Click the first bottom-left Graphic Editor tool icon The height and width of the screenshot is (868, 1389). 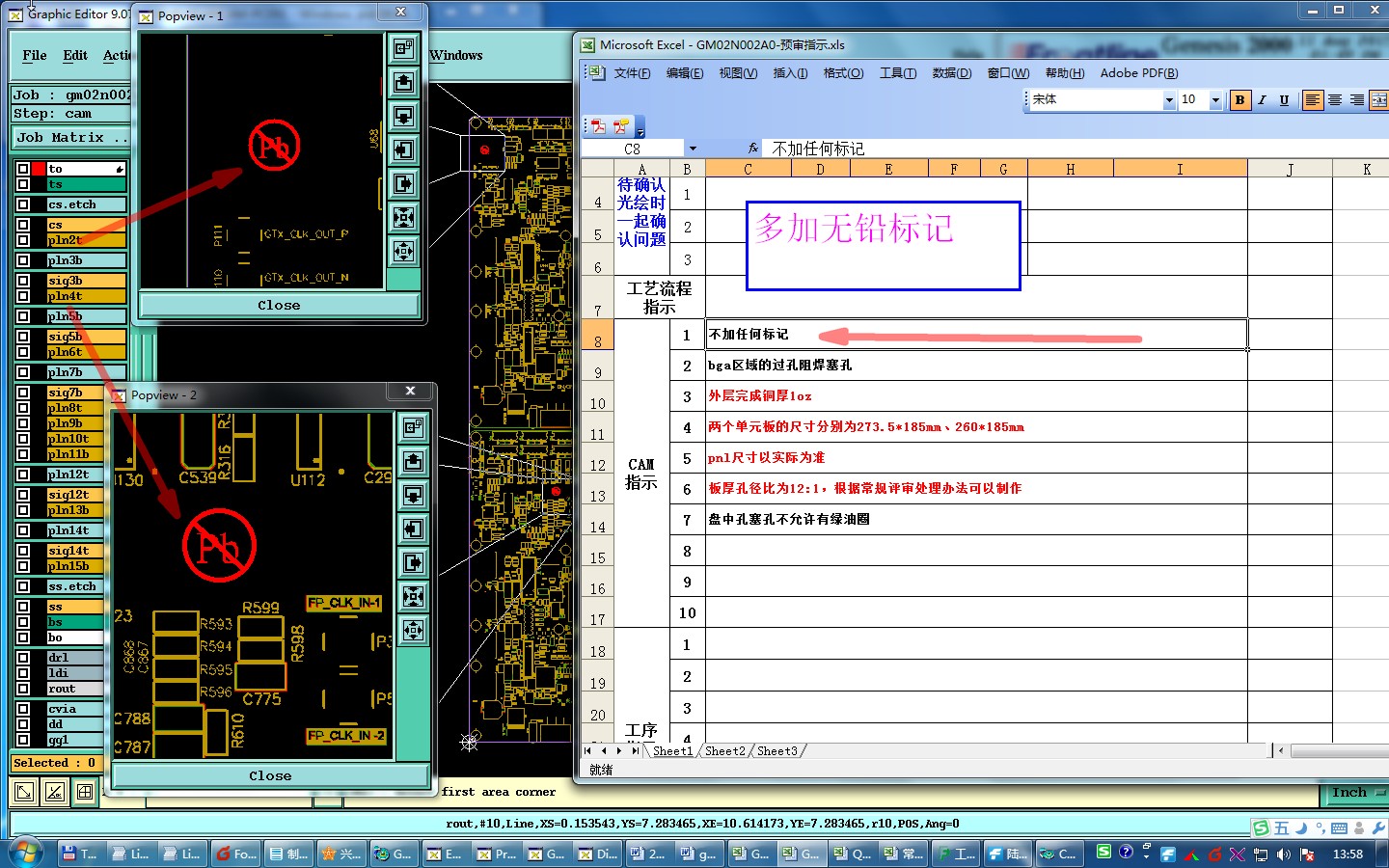click(24, 792)
